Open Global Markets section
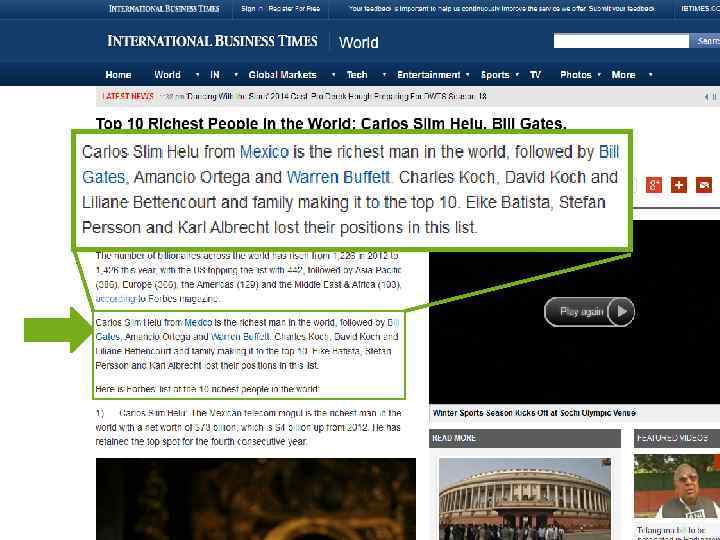Viewport: 720px width, 540px height. [x=282, y=74]
